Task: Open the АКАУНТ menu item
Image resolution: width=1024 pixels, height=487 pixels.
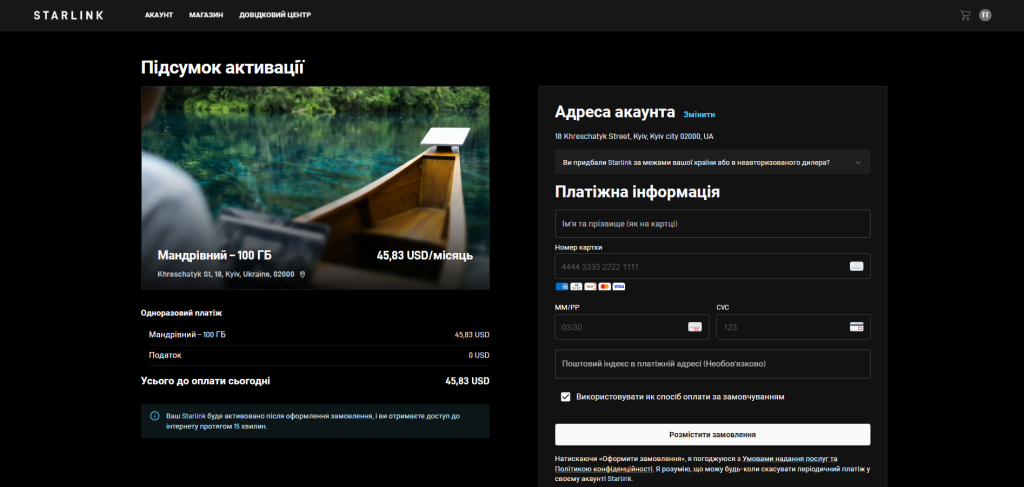Action: 159,15
